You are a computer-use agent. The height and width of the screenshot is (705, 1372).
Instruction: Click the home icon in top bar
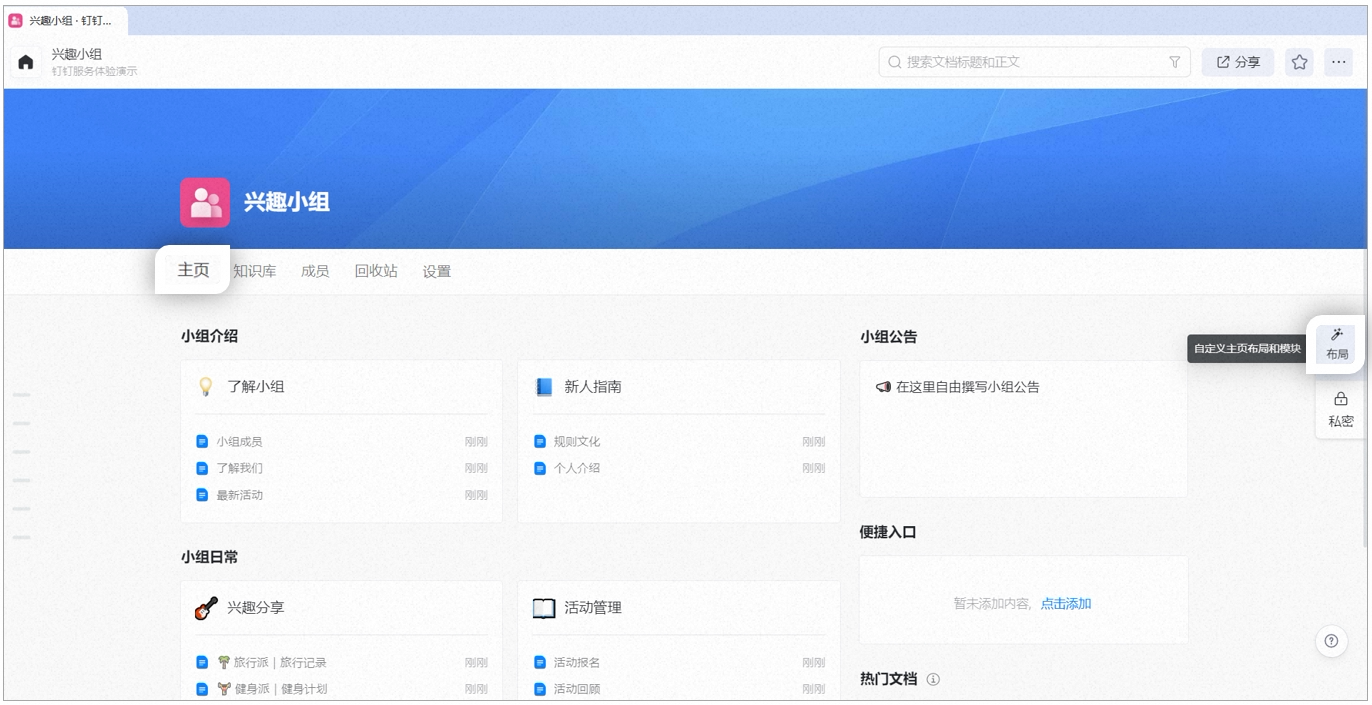(x=26, y=62)
